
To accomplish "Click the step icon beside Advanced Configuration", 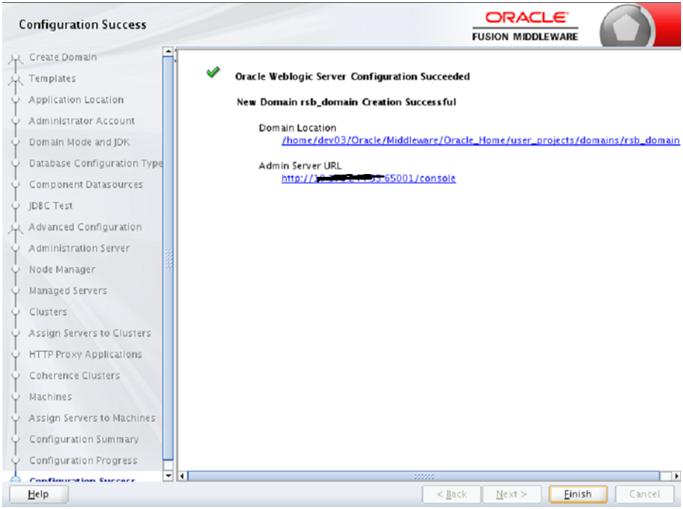I will 16,228.
